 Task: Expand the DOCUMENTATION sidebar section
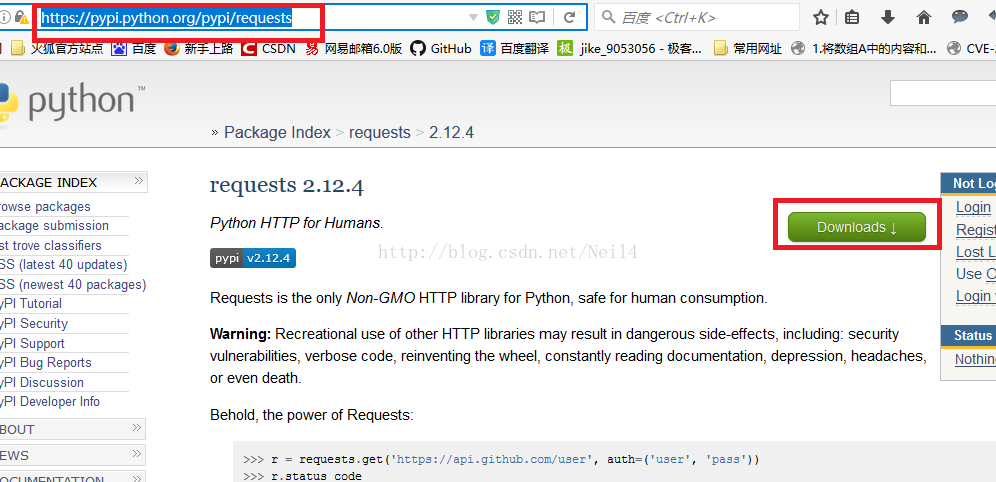click(137, 478)
